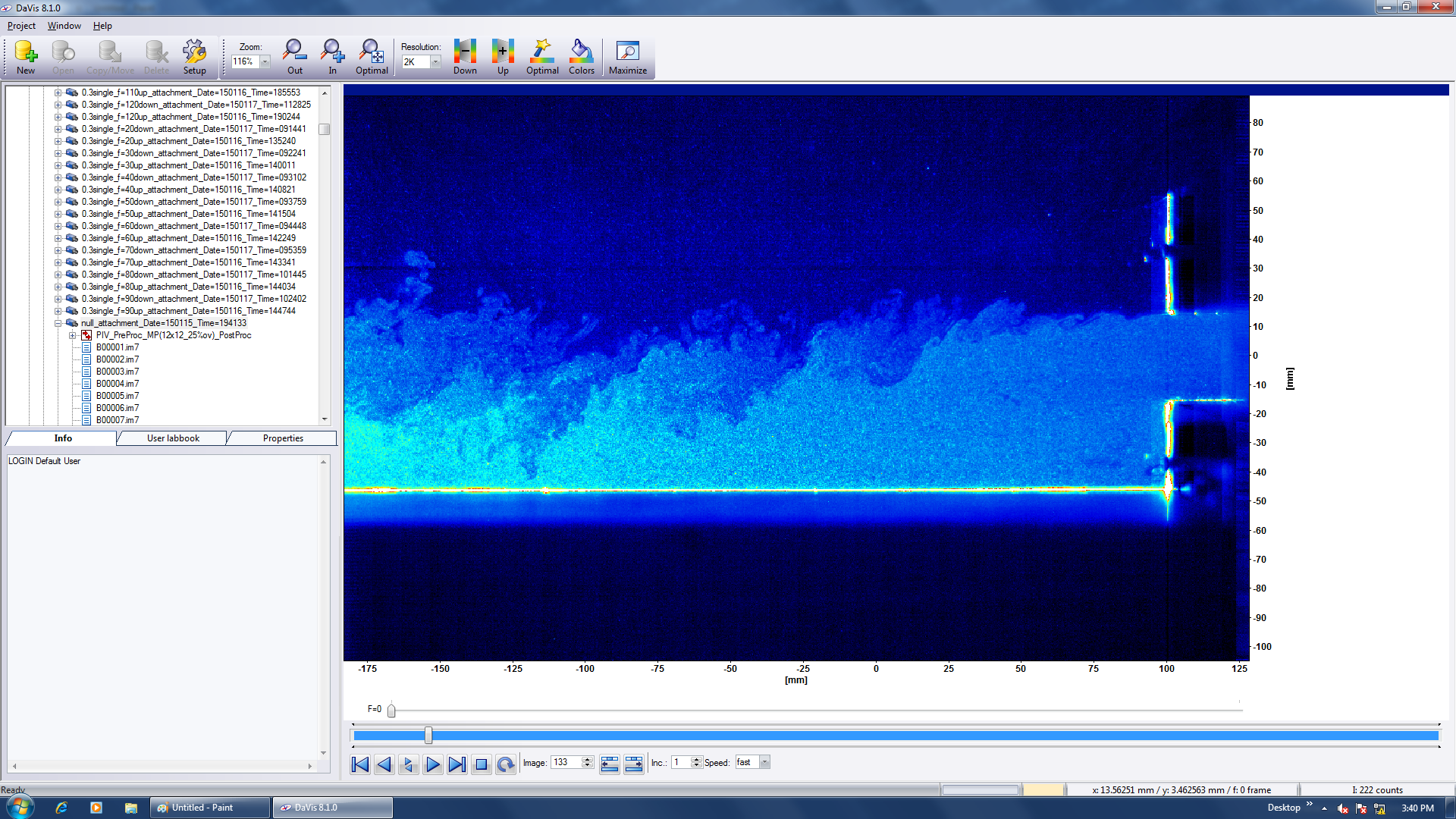Switch to the Properties tab

click(283, 438)
